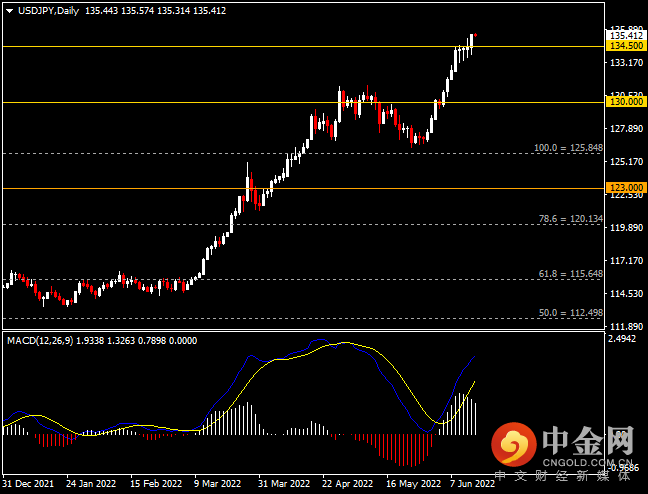
Task: Click the 125.170 price axis value
Action: point(627,161)
